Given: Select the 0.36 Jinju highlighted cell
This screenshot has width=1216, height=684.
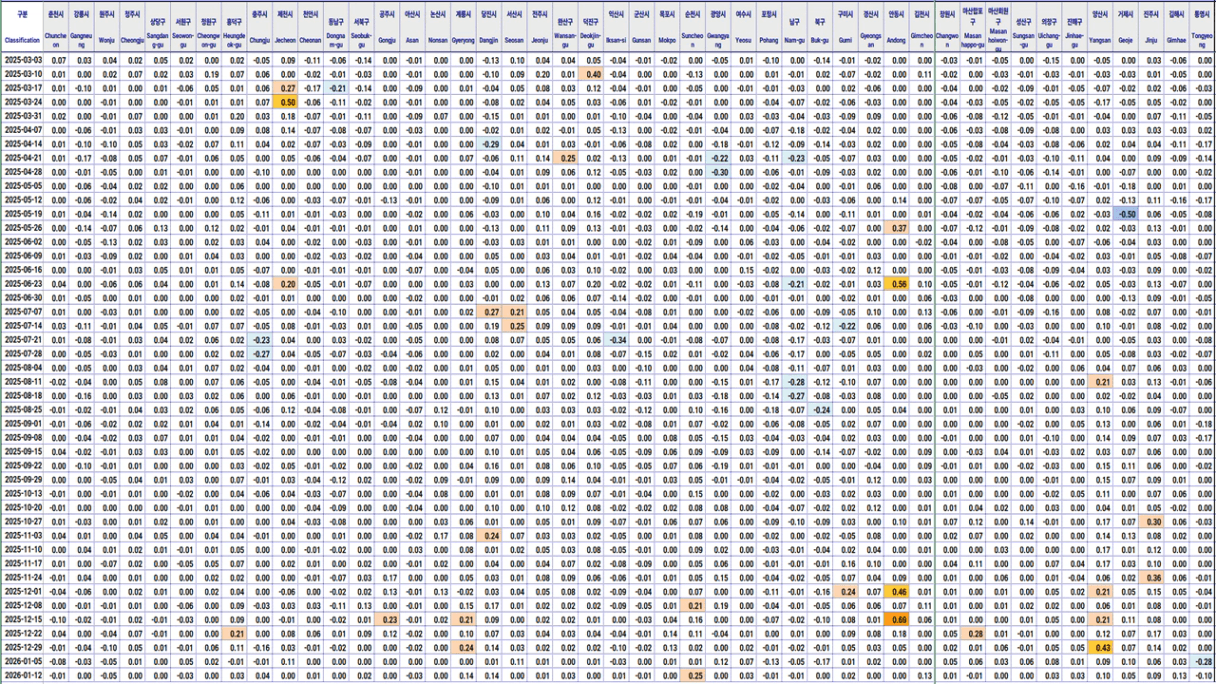Looking at the screenshot, I should [x=1153, y=578].
